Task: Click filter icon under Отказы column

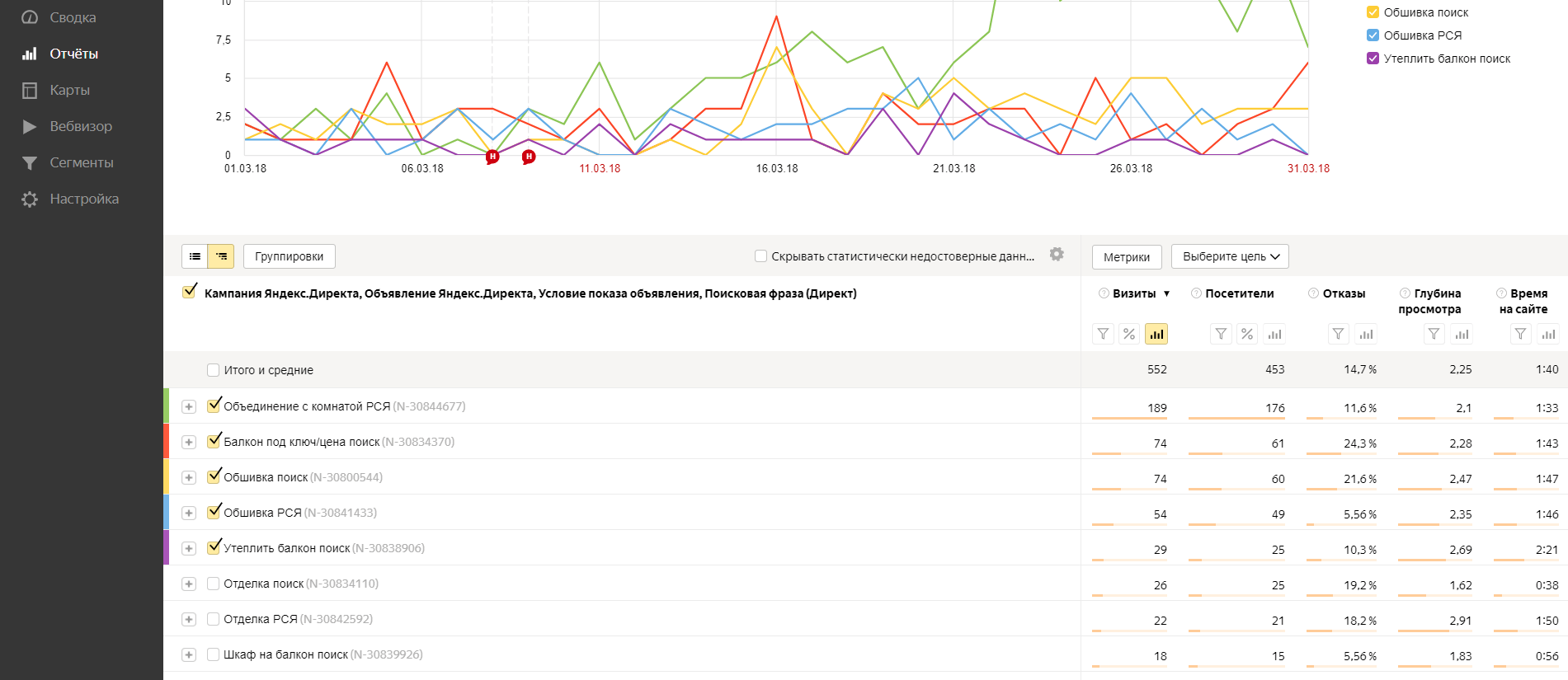Action: pos(1338,334)
